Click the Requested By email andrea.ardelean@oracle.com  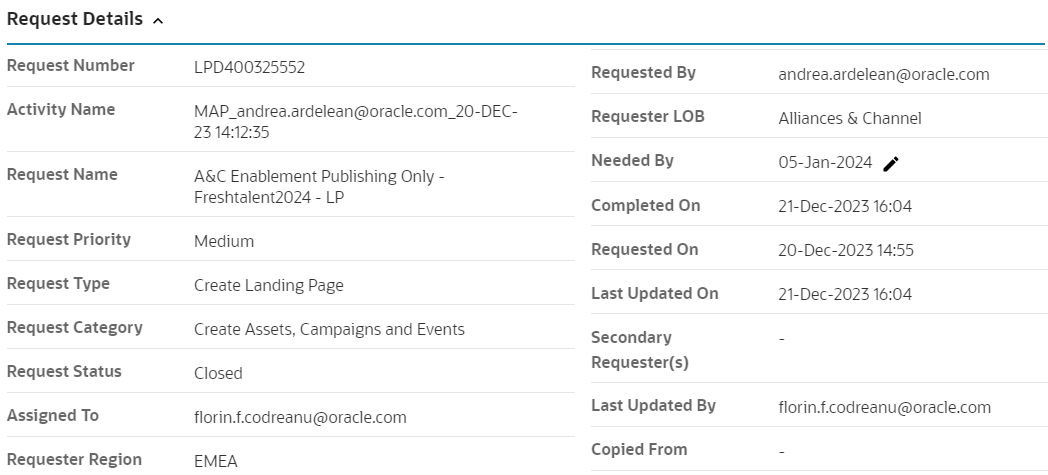[x=883, y=74]
